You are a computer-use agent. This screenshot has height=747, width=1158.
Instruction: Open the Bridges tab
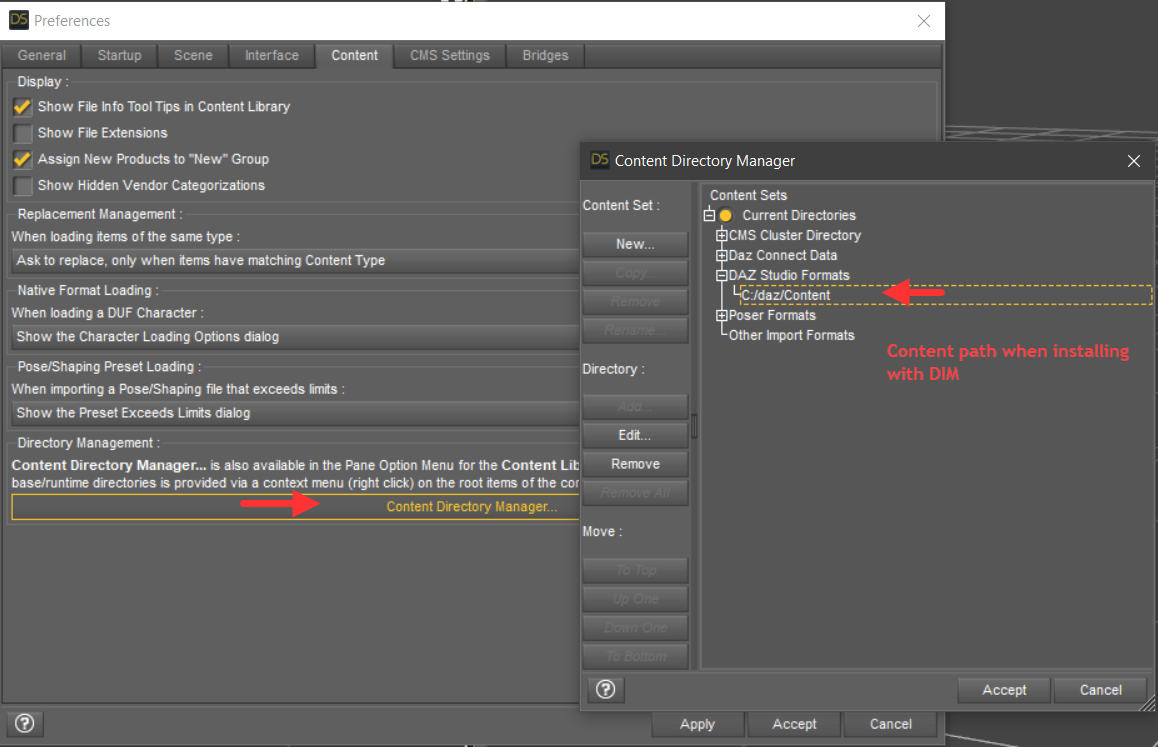tap(546, 55)
